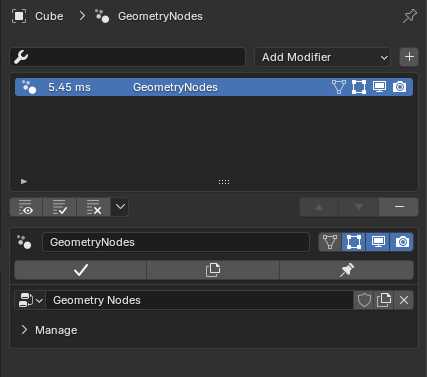Toggle Render display in the modifier header
The height and width of the screenshot is (377, 427).
(x=402, y=242)
